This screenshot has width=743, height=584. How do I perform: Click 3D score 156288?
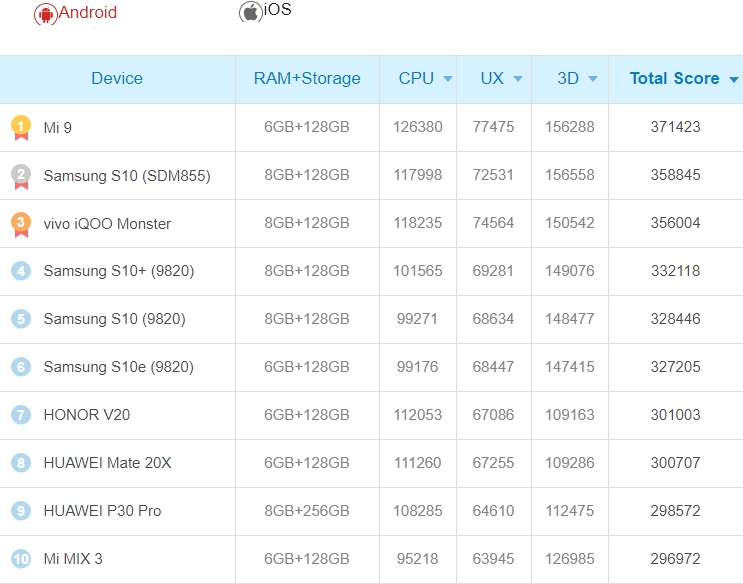pos(570,127)
